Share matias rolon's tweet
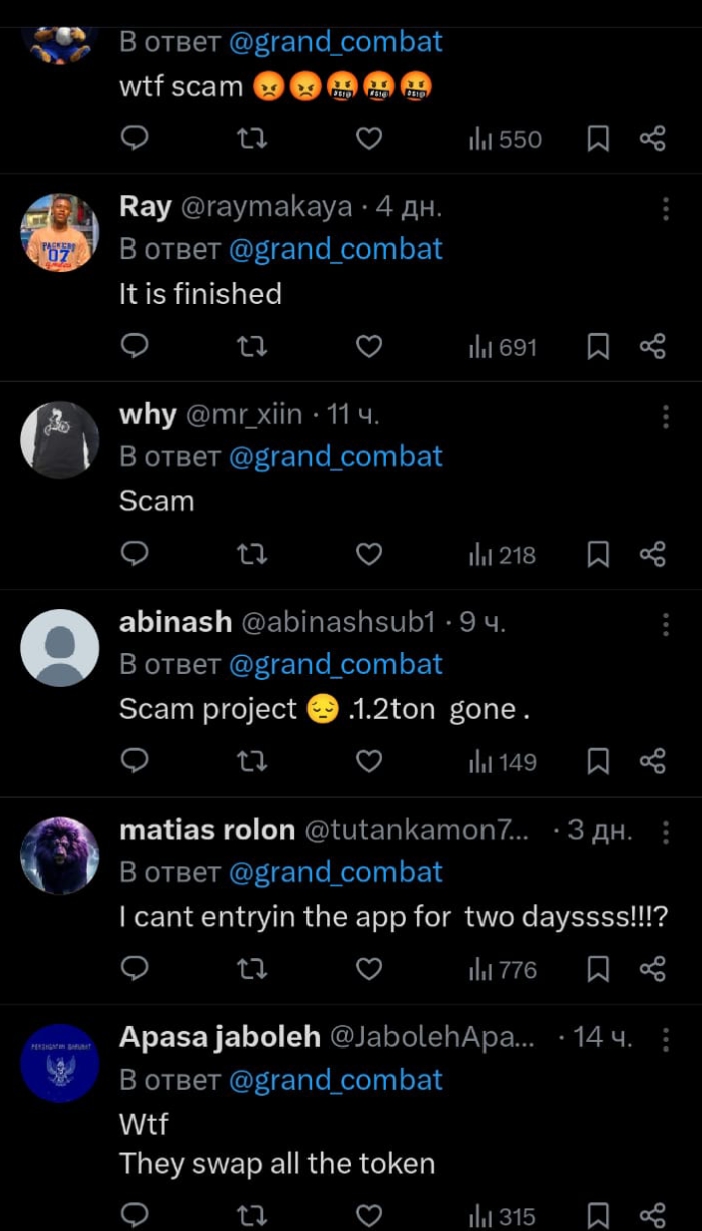 pos(652,969)
